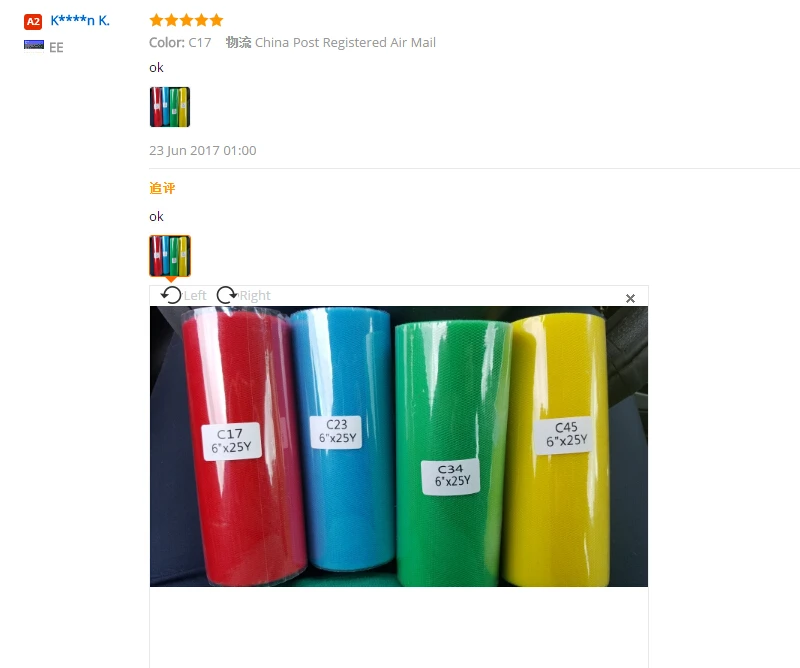Open reviewer K*****n K. profile link
The height and width of the screenshot is (668, 800).
[80, 20]
